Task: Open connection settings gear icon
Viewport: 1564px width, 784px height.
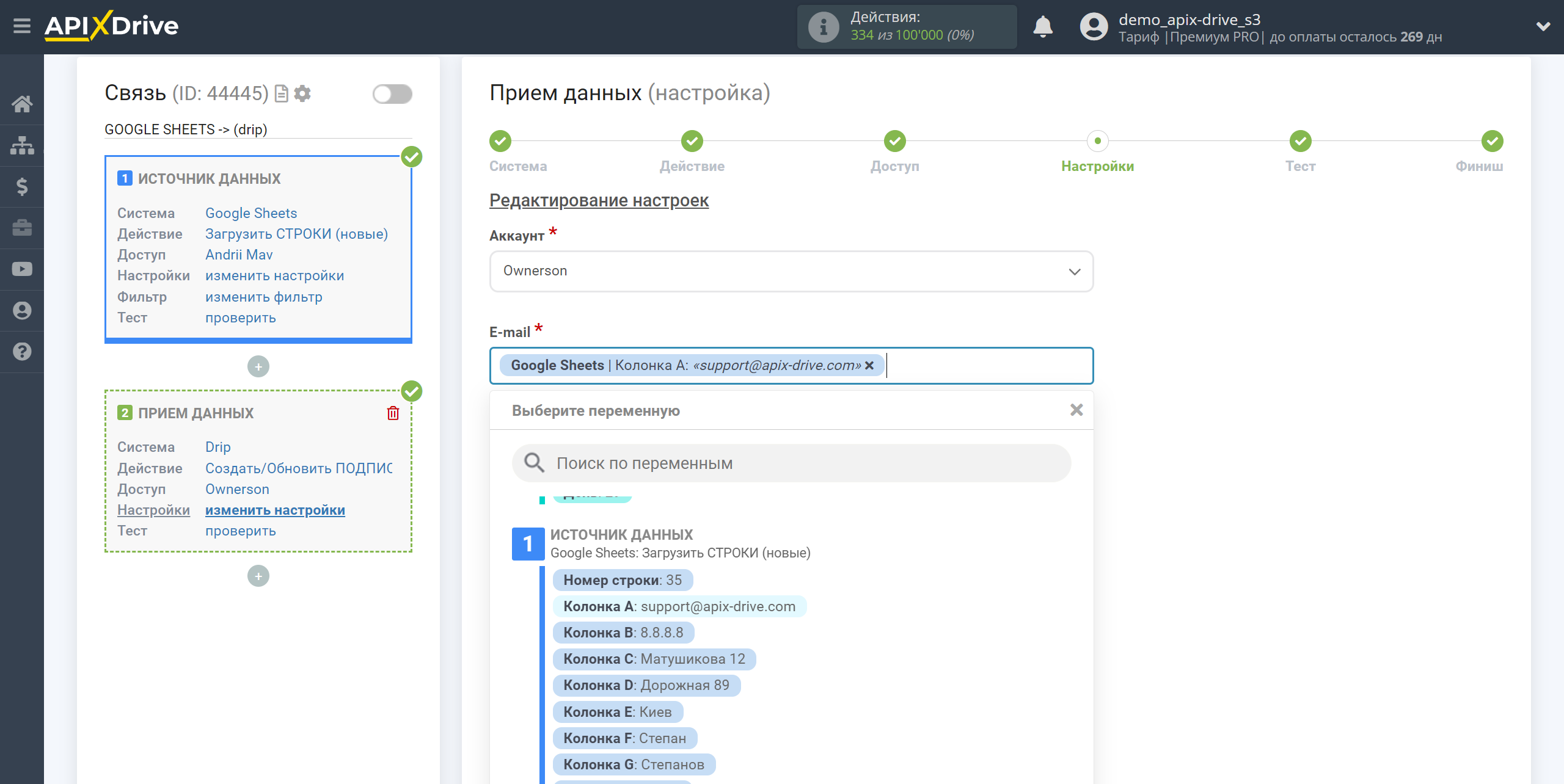Action: pyautogui.click(x=302, y=93)
